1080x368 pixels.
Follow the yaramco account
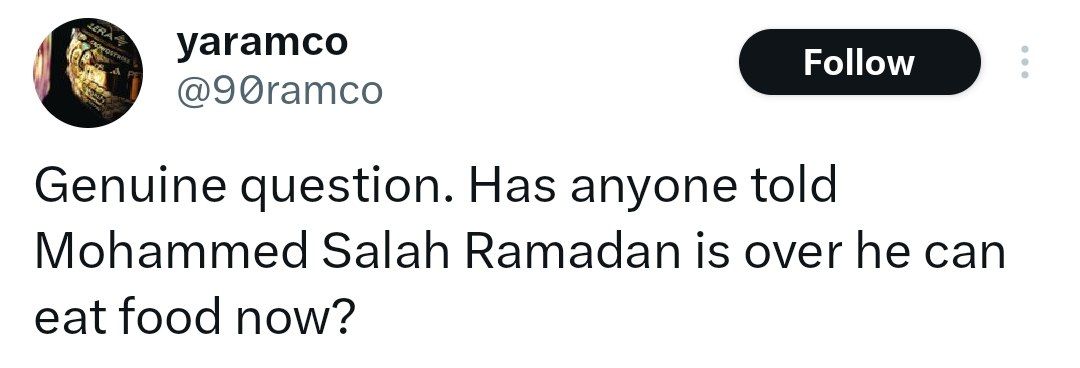pos(859,62)
